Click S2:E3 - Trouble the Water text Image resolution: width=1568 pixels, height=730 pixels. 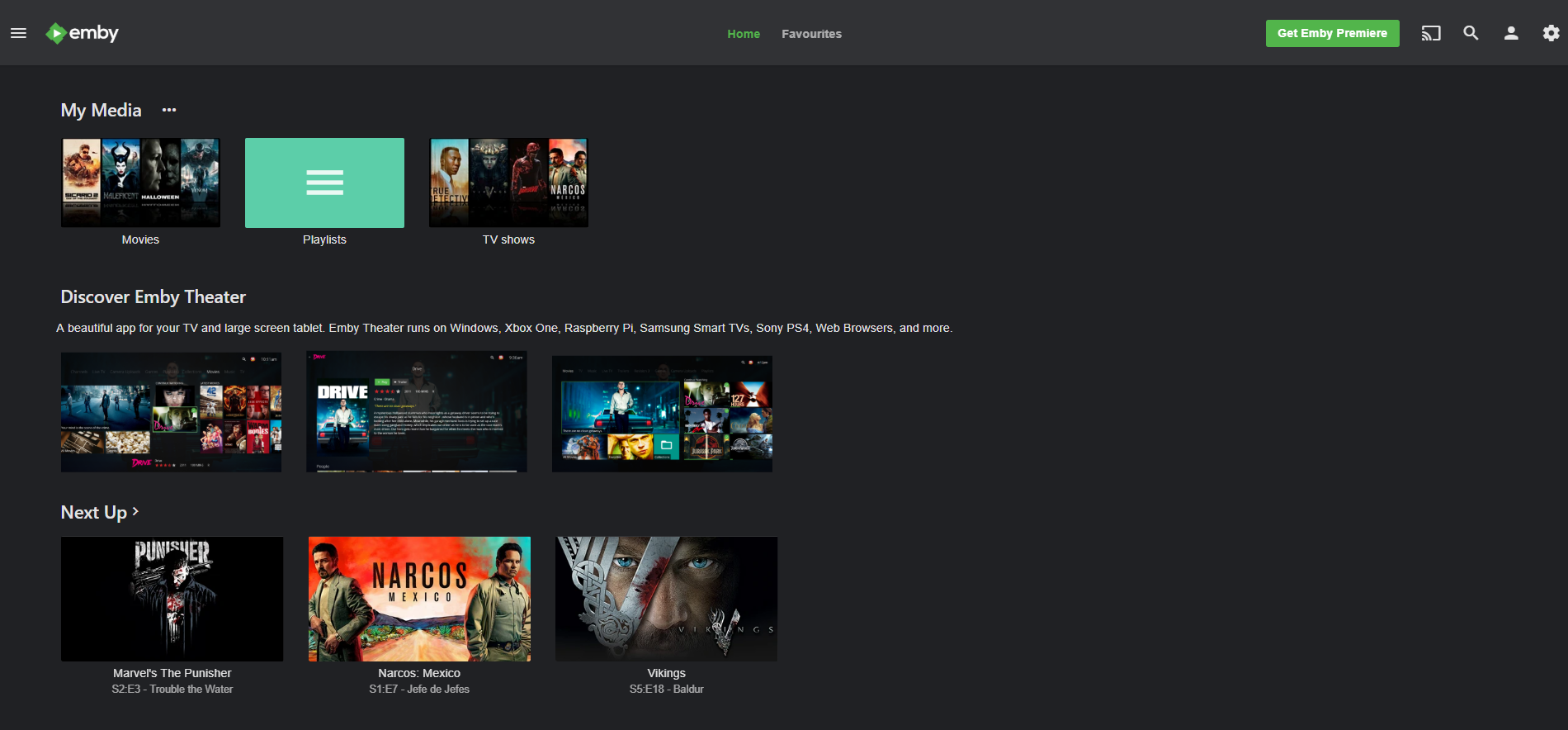coord(172,689)
